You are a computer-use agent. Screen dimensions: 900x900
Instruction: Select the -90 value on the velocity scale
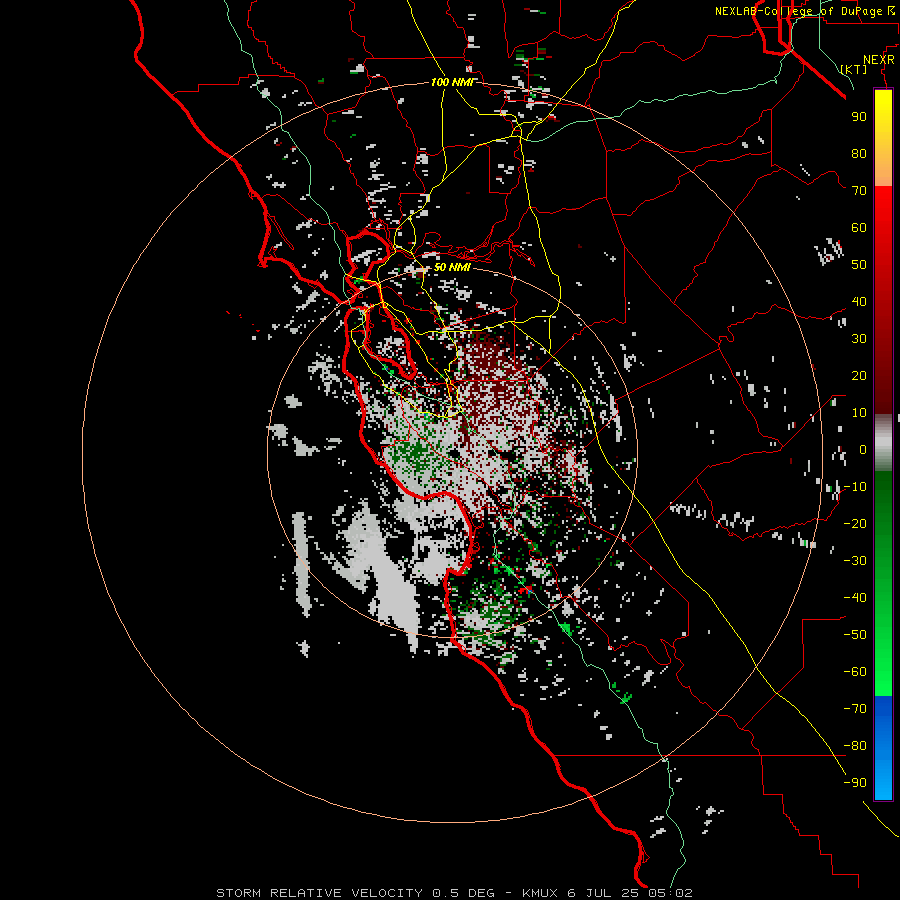point(855,783)
